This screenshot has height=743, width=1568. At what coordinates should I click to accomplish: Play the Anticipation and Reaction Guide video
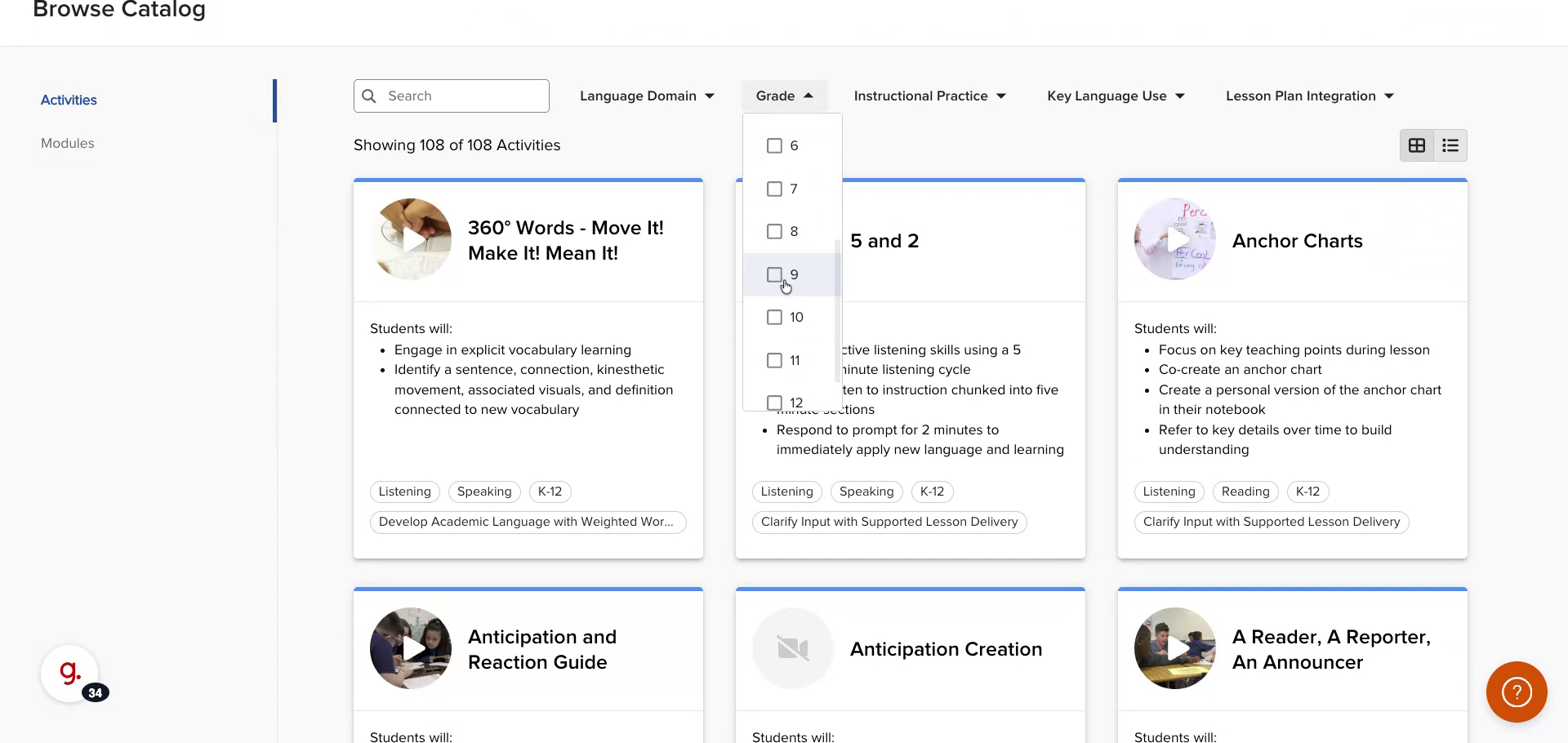tap(411, 648)
